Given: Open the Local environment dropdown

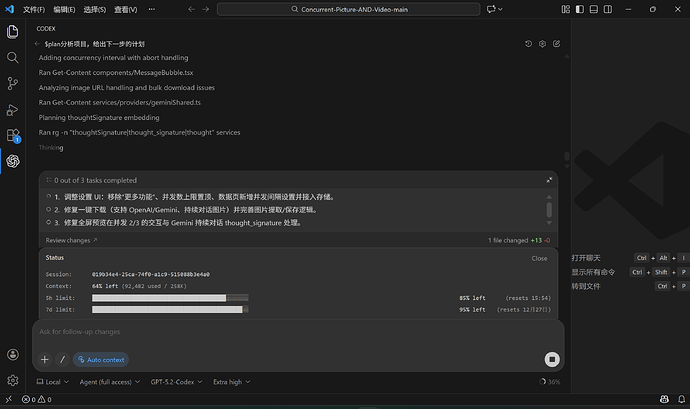Looking at the screenshot, I should point(53,382).
